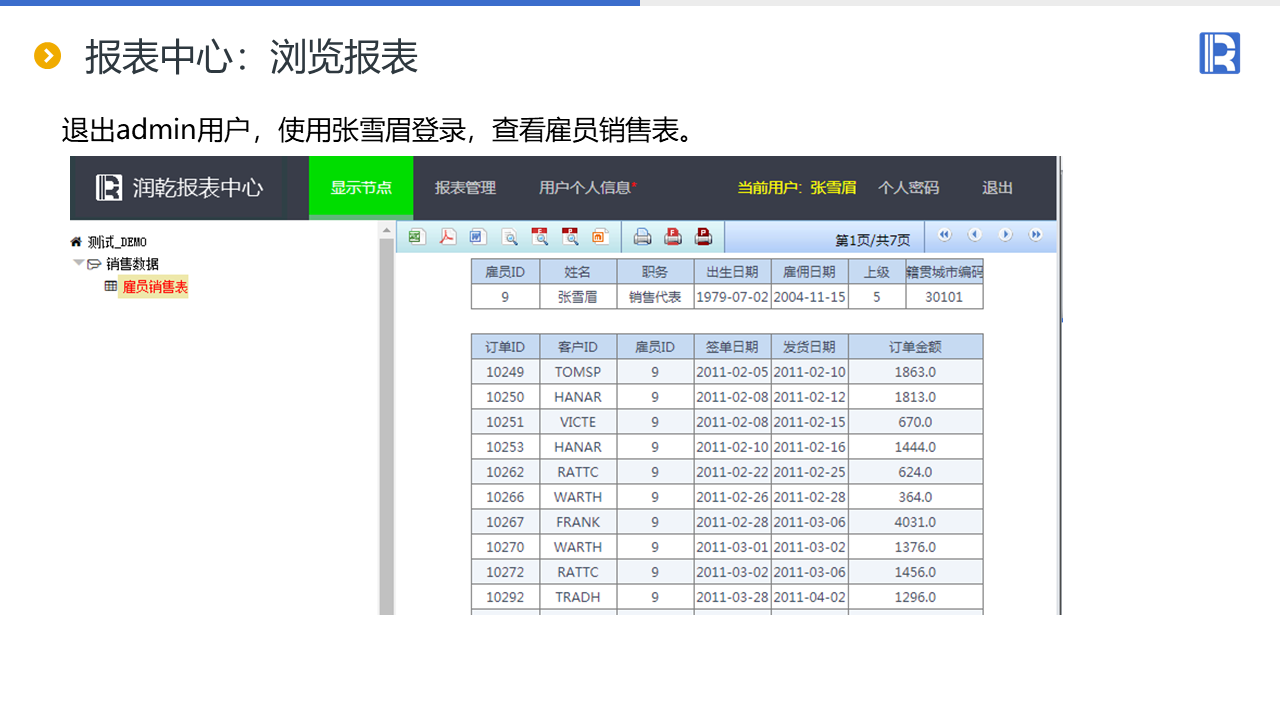The width and height of the screenshot is (1280, 720).
Task: Click the grey printer icon
Action: (x=642, y=237)
